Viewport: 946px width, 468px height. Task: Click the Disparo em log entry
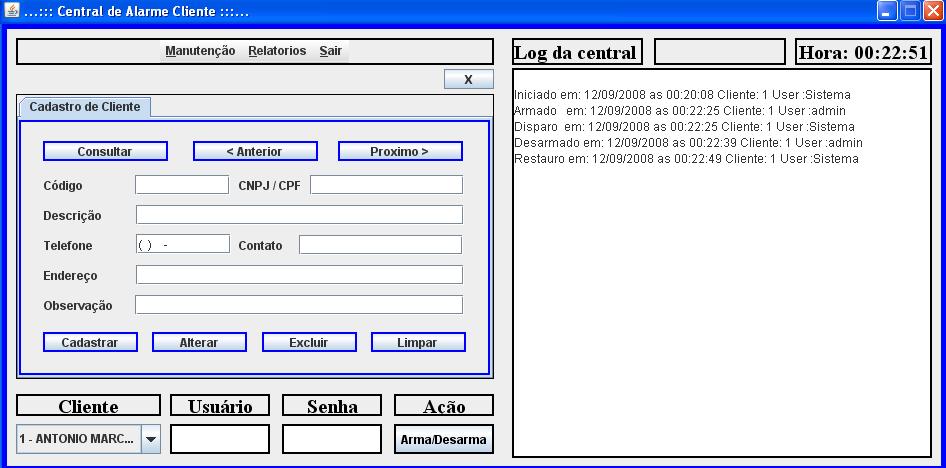pos(685,127)
